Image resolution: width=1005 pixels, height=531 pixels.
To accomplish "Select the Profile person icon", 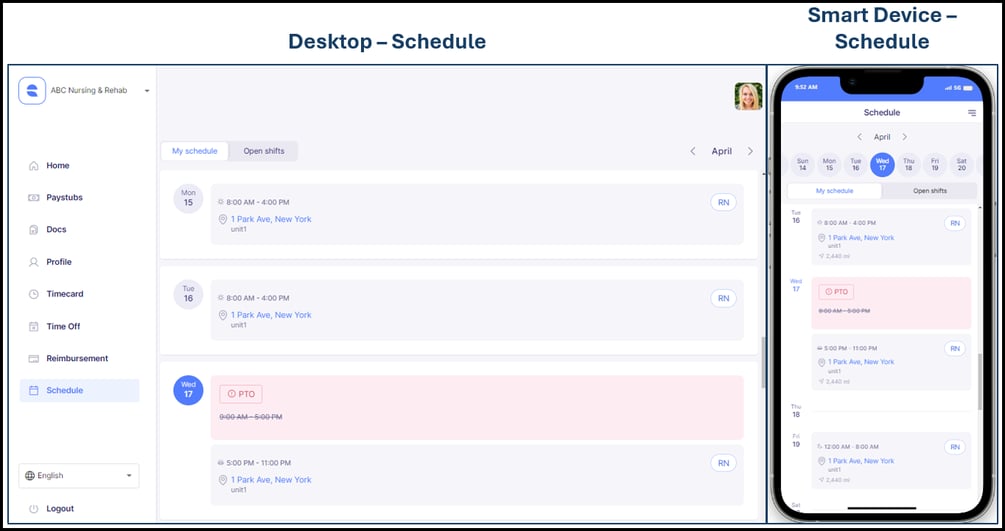I will [x=34, y=262].
